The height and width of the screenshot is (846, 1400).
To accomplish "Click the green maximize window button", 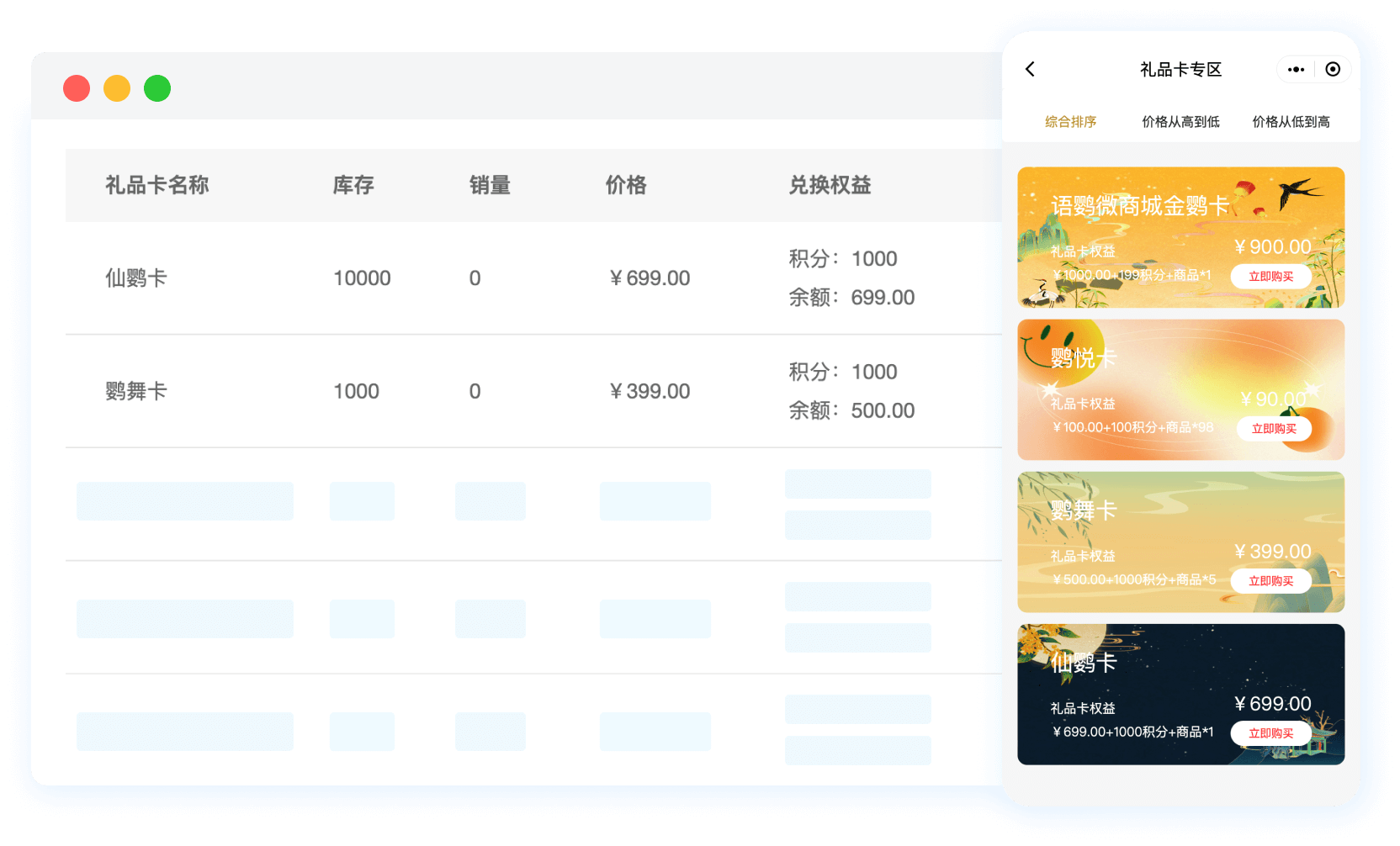I will click(x=157, y=88).
